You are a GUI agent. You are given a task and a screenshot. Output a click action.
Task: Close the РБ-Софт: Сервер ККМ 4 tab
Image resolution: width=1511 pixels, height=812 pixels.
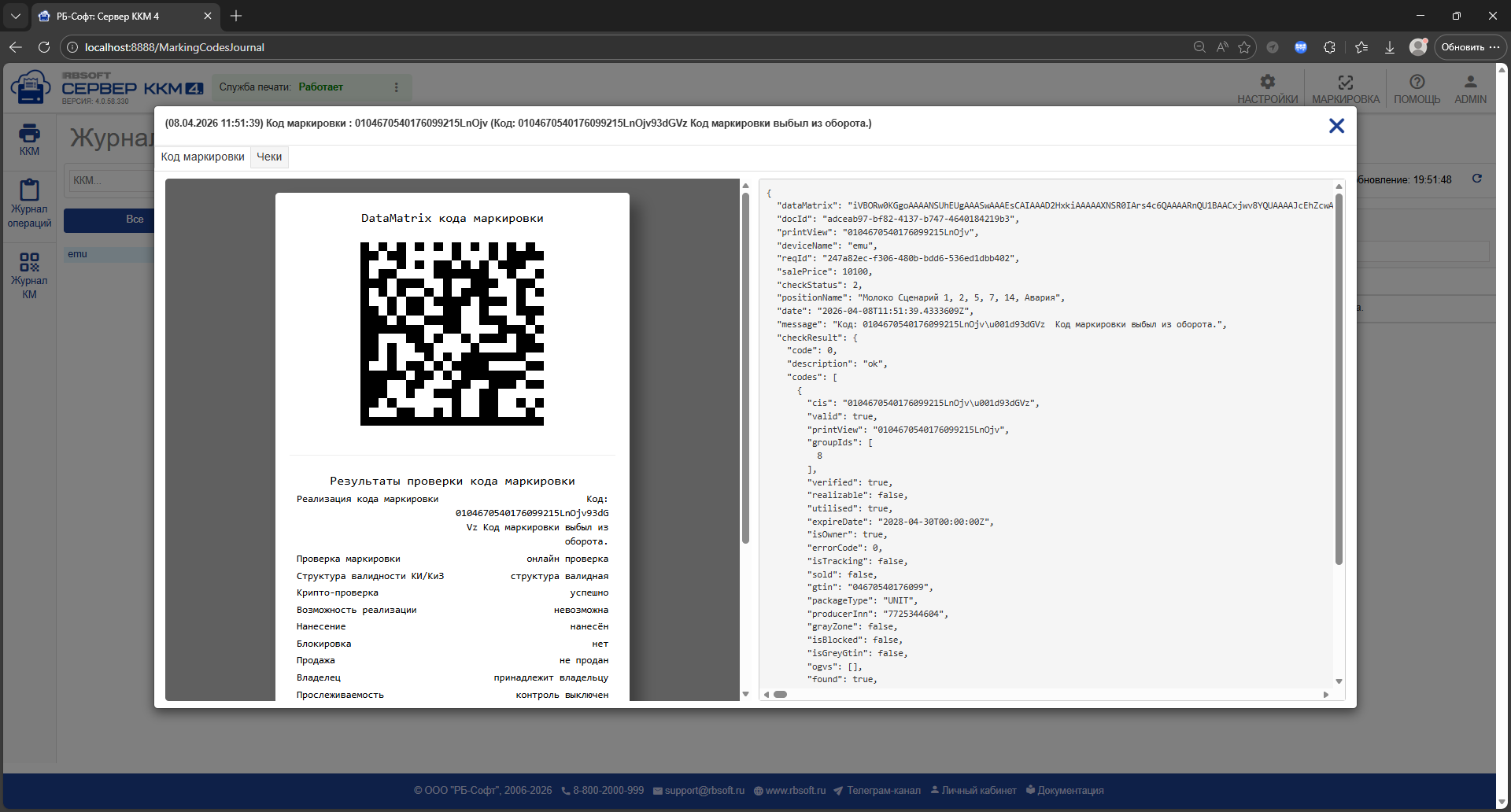pyautogui.click(x=208, y=16)
